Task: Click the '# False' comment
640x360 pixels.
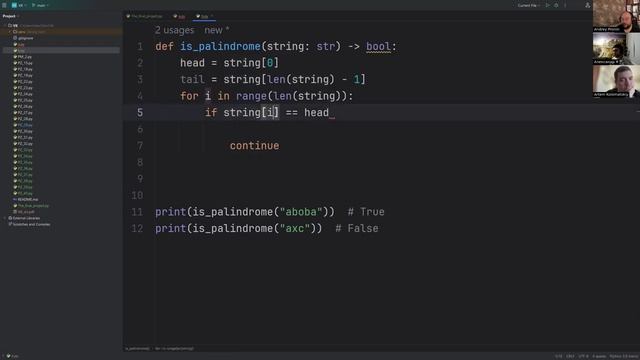Action: 357,229
